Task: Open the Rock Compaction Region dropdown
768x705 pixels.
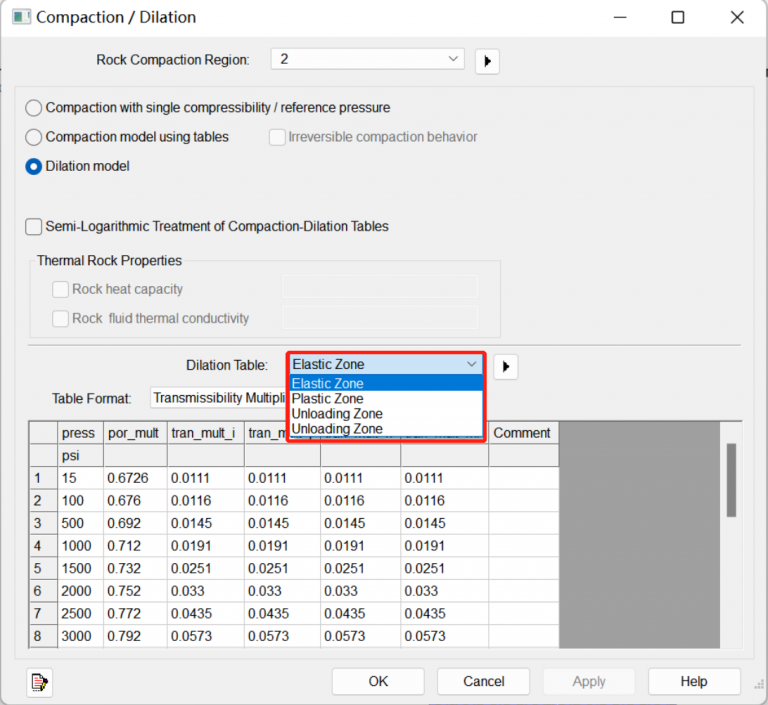Action: click(367, 60)
